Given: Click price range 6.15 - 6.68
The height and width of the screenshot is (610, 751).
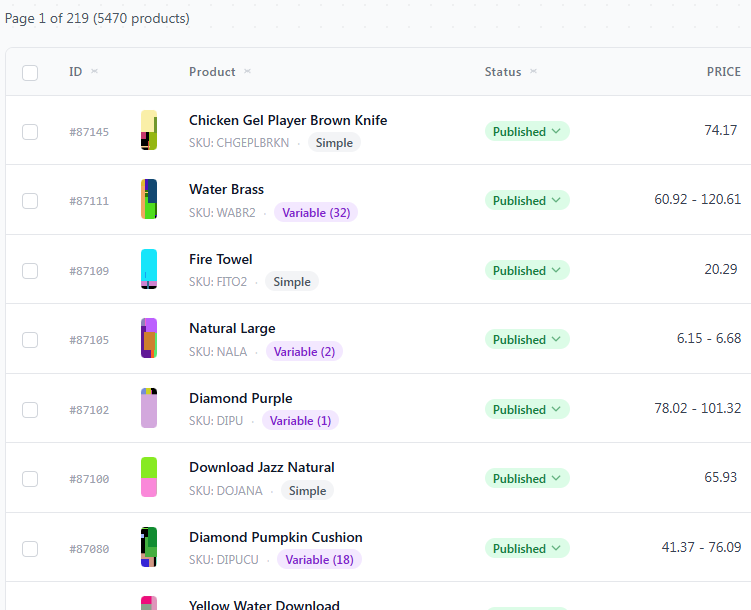Looking at the screenshot, I should point(709,338).
